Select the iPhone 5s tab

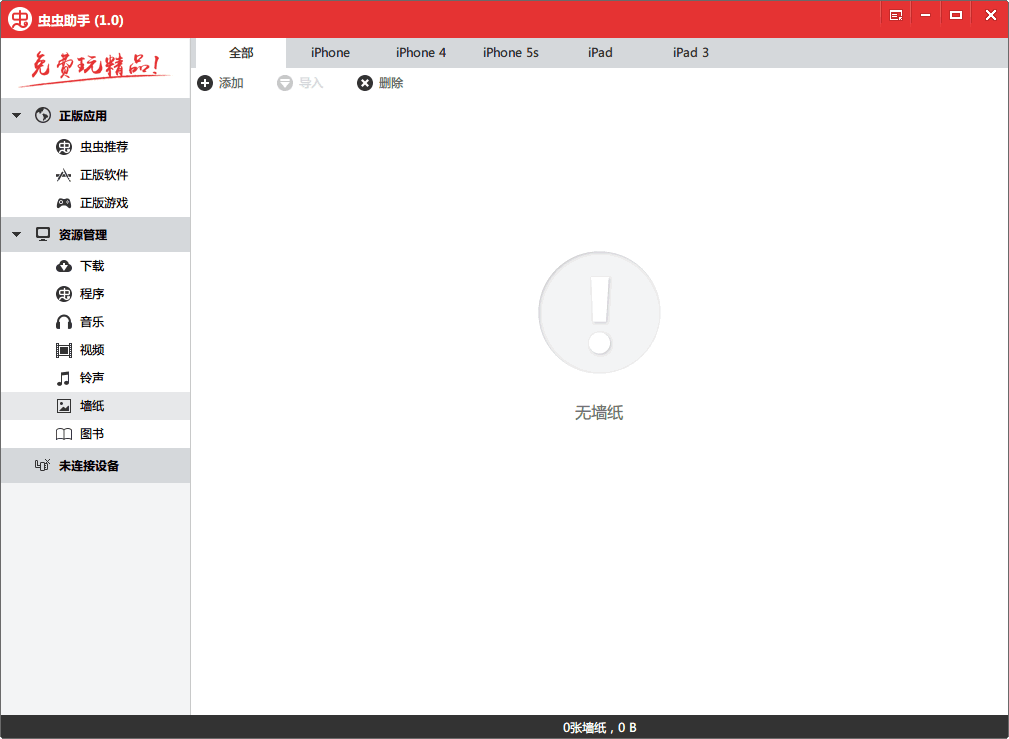(x=510, y=53)
